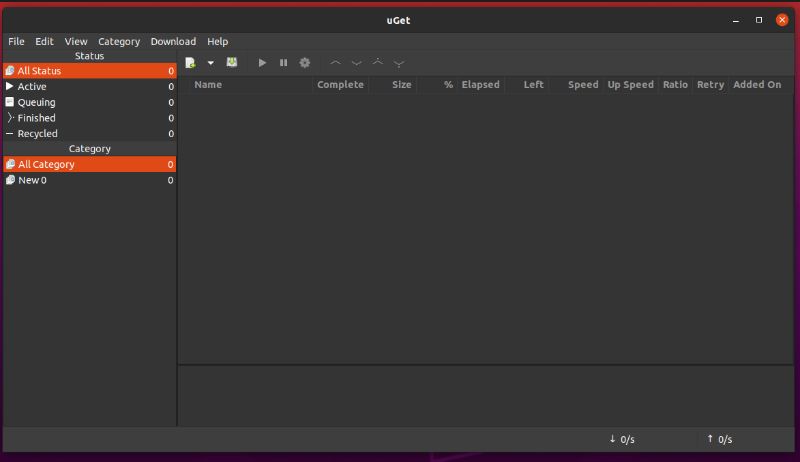The image size is (800, 462).
Task: Click the New Download toolbar icon
Action: click(x=190, y=63)
